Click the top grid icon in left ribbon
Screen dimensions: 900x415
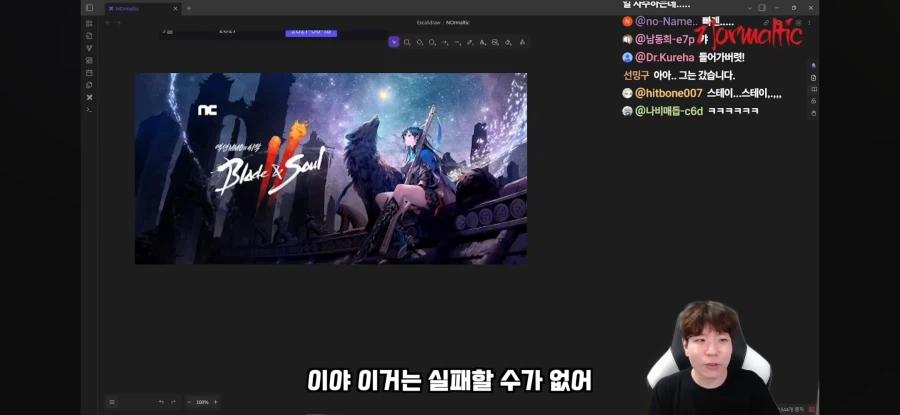89,24
